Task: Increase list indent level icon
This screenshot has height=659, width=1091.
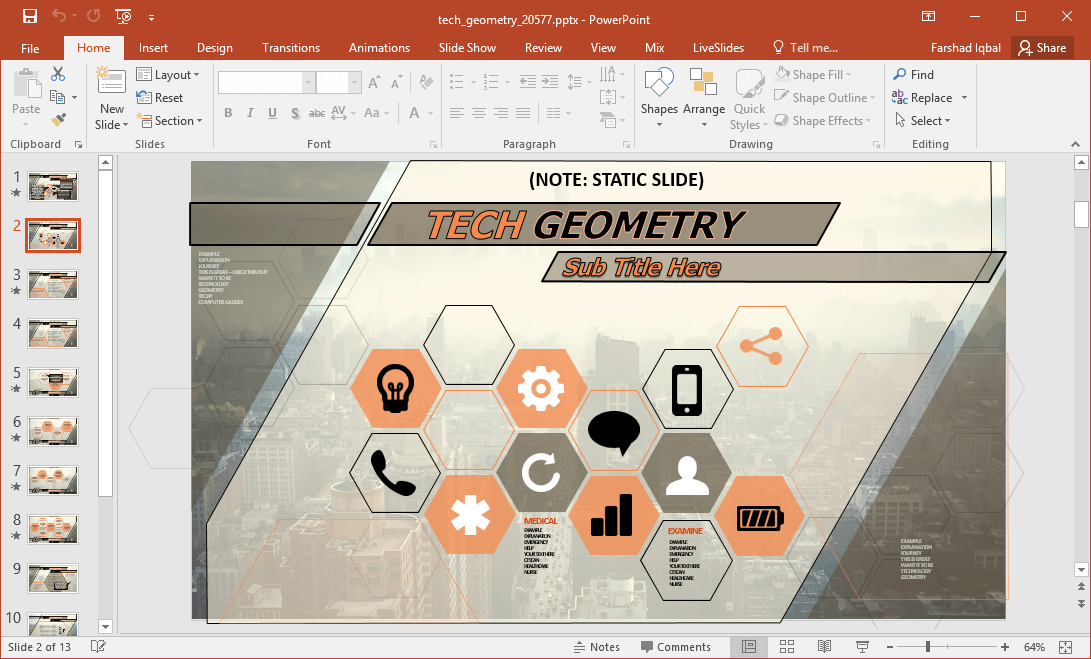Action: point(550,82)
